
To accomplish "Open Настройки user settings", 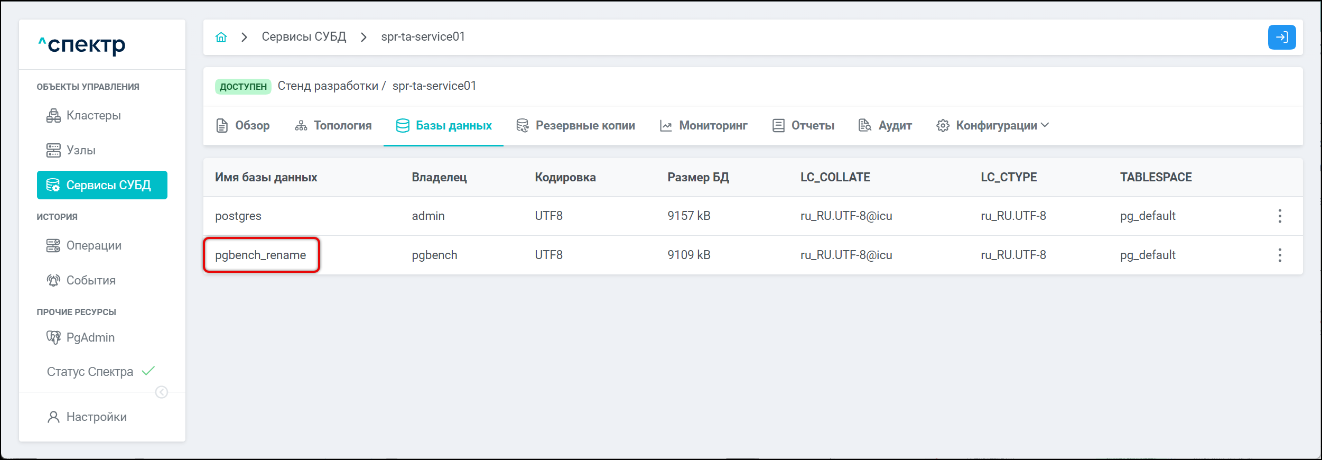I will (x=96, y=417).
